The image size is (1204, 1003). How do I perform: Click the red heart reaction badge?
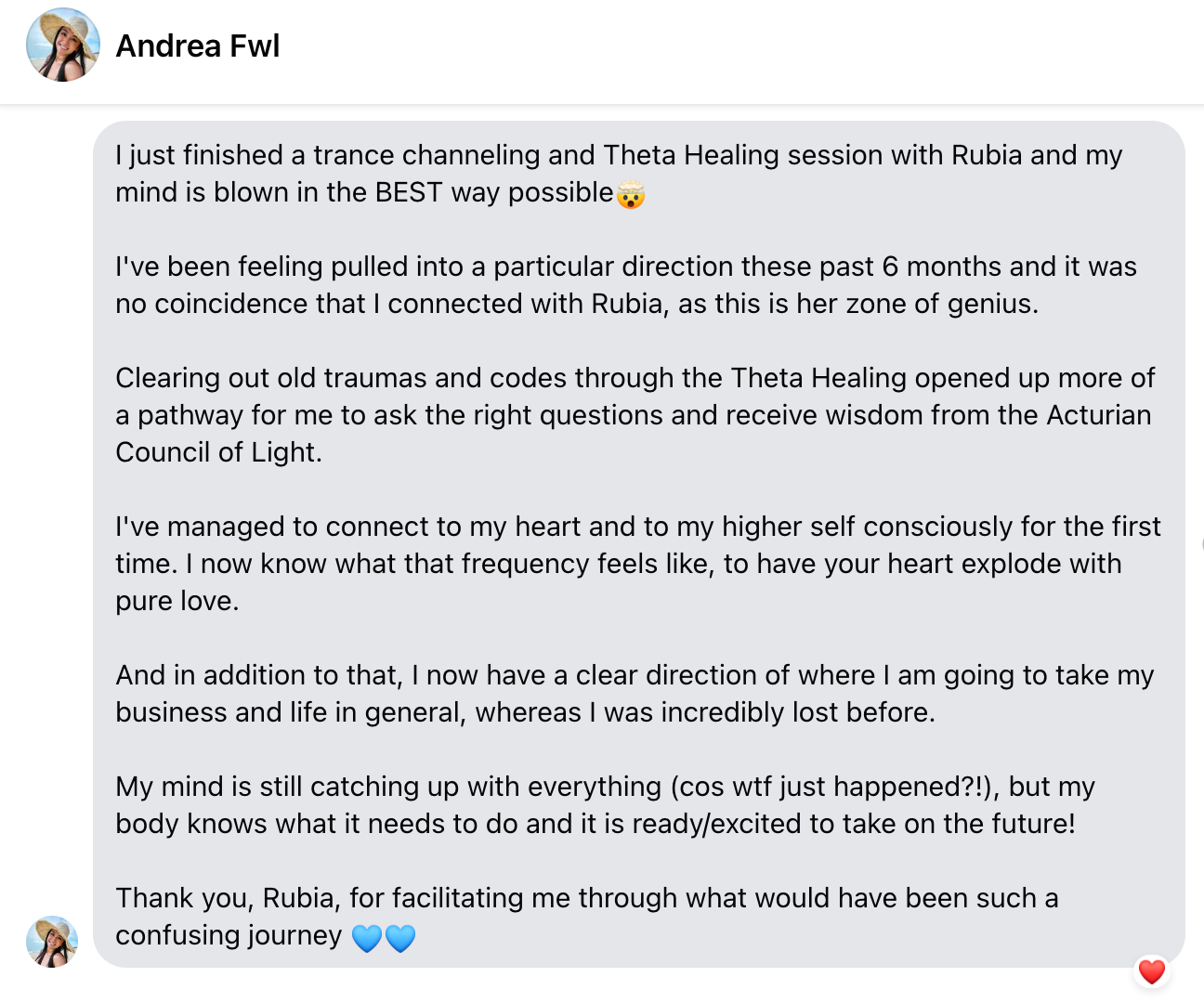point(1151,971)
